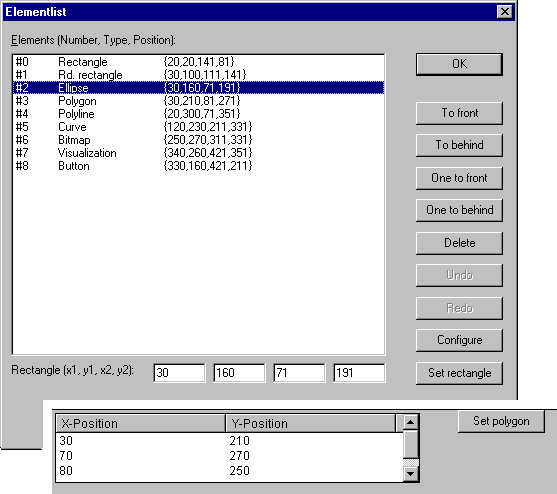Click the One to behind button

tap(459, 210)
